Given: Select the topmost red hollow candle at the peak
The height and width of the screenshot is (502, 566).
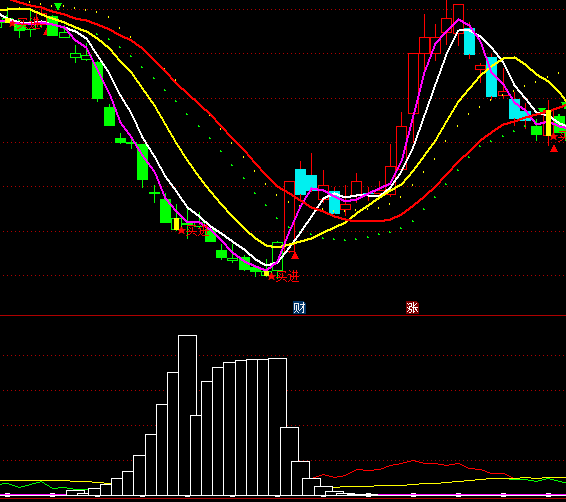Looking at the screenshot, I should [x=458, y=15].
